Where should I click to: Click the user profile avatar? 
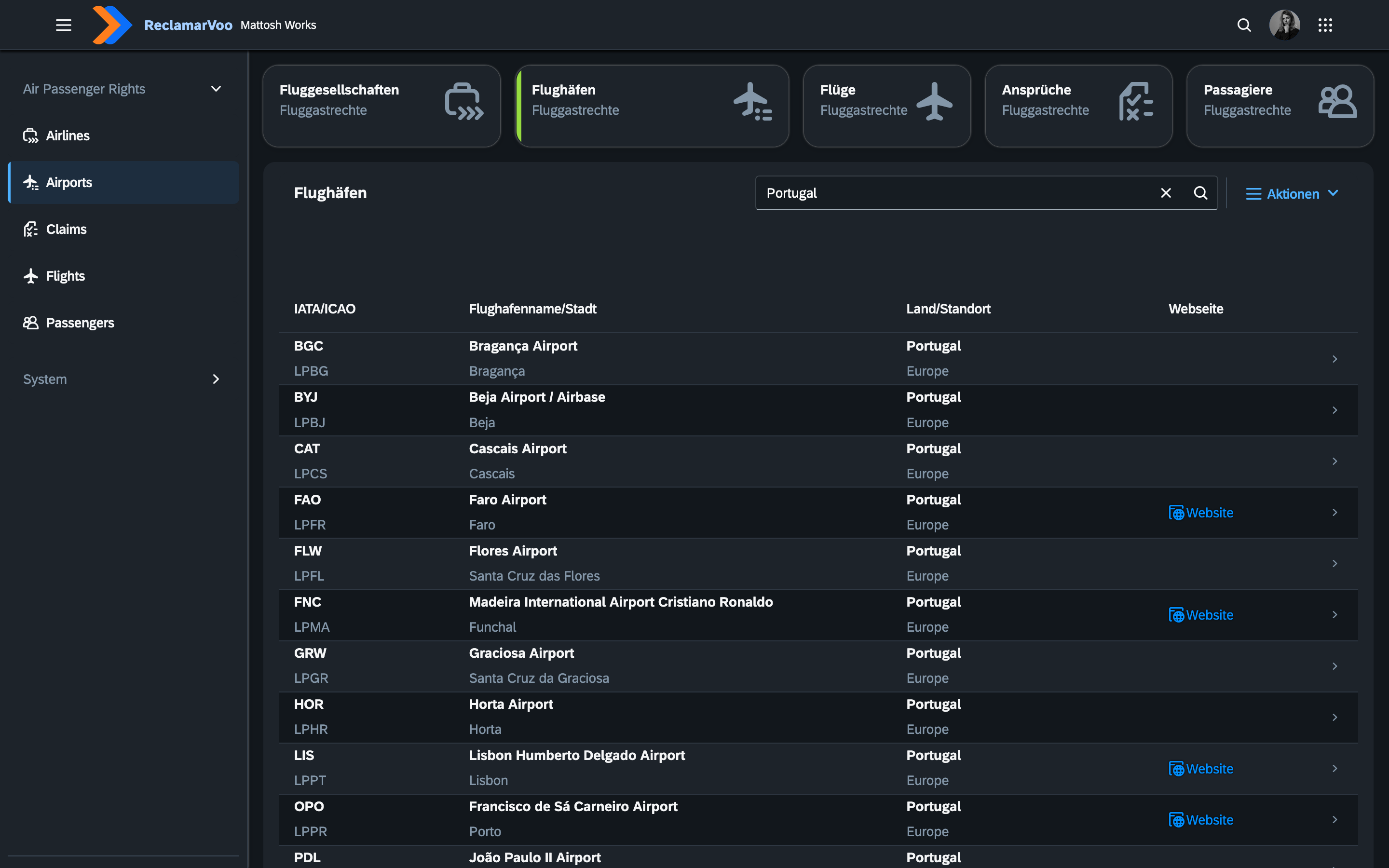point(1285,25)
